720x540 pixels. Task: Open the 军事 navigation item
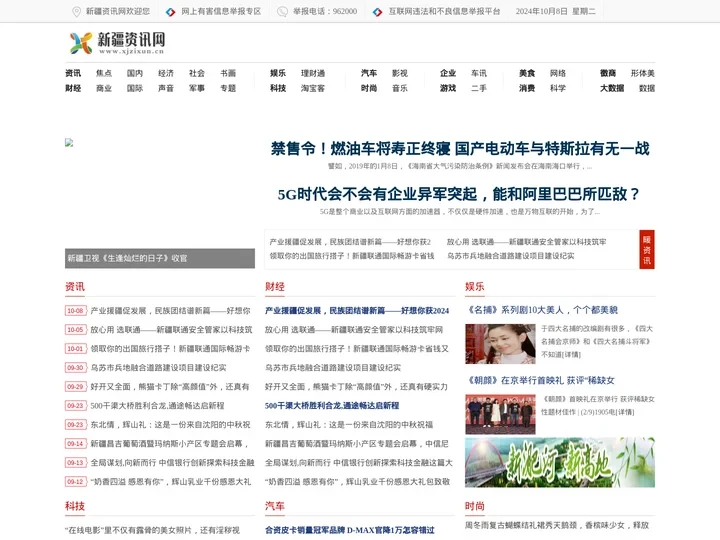tap(197, 88)
